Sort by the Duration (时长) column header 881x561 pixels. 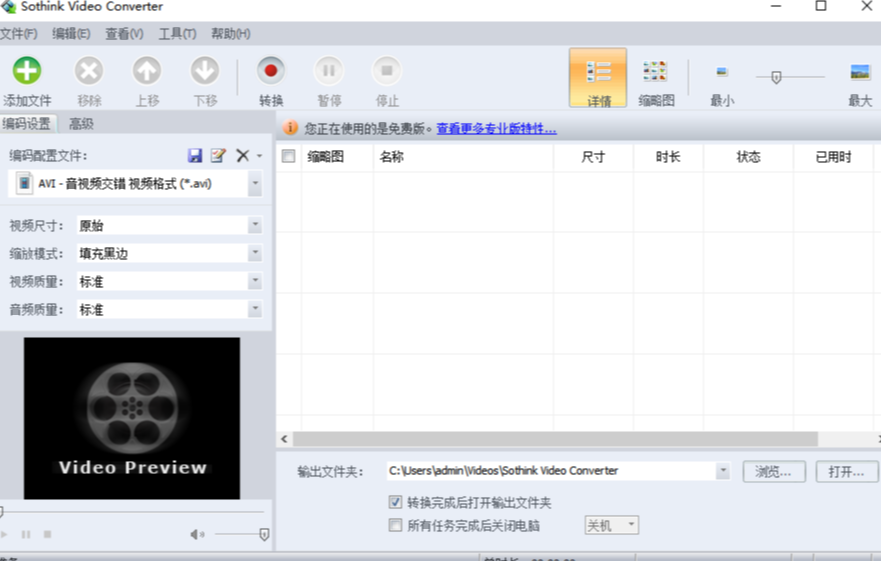668,156
